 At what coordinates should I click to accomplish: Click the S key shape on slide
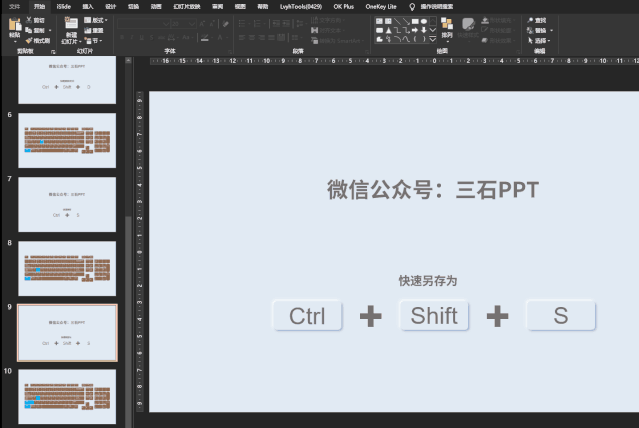pos(561,315)
